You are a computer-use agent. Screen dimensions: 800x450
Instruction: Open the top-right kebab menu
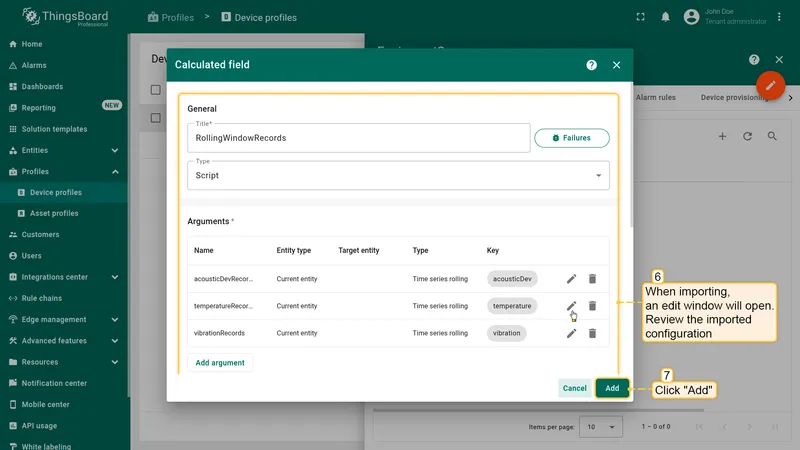tap(779, 17)
